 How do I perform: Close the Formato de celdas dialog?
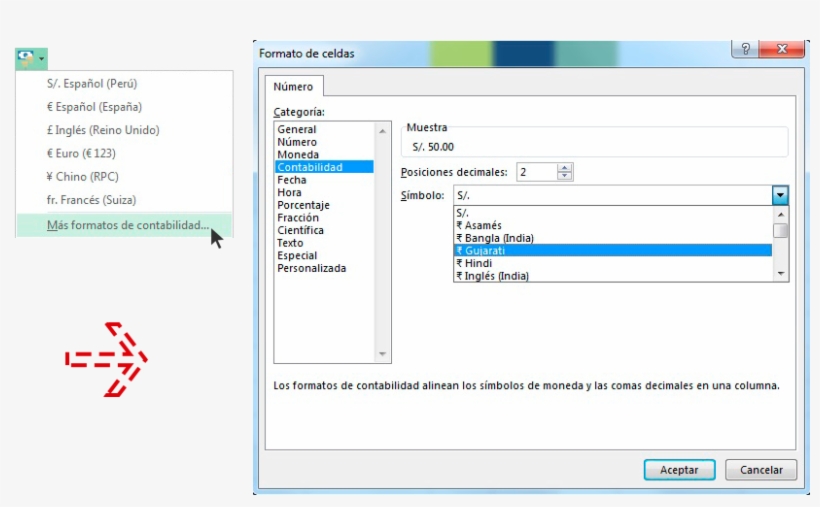coord(782,49)
